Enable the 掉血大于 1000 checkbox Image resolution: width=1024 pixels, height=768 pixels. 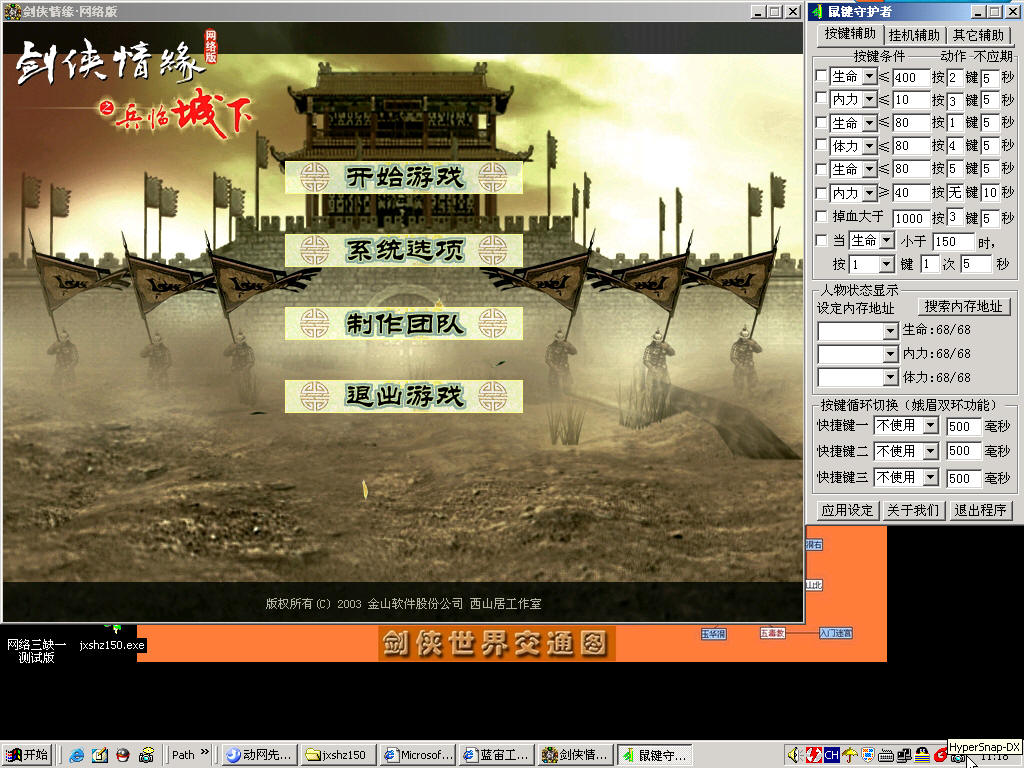point(822,216)
